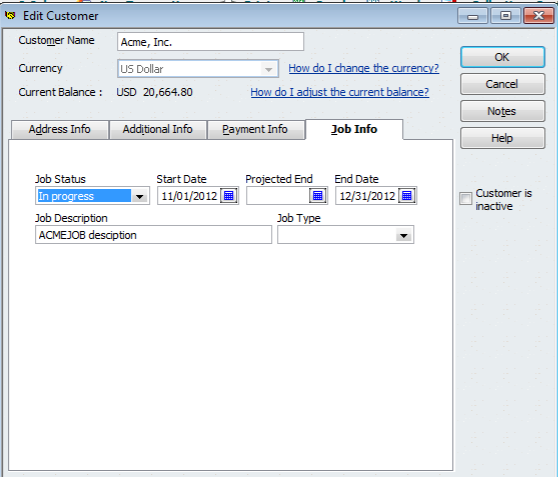Image resolution: width=558 pixels, height=477 pixels.
Task: Click the End Date 12/31/2012 field
Action: point(367,196)
